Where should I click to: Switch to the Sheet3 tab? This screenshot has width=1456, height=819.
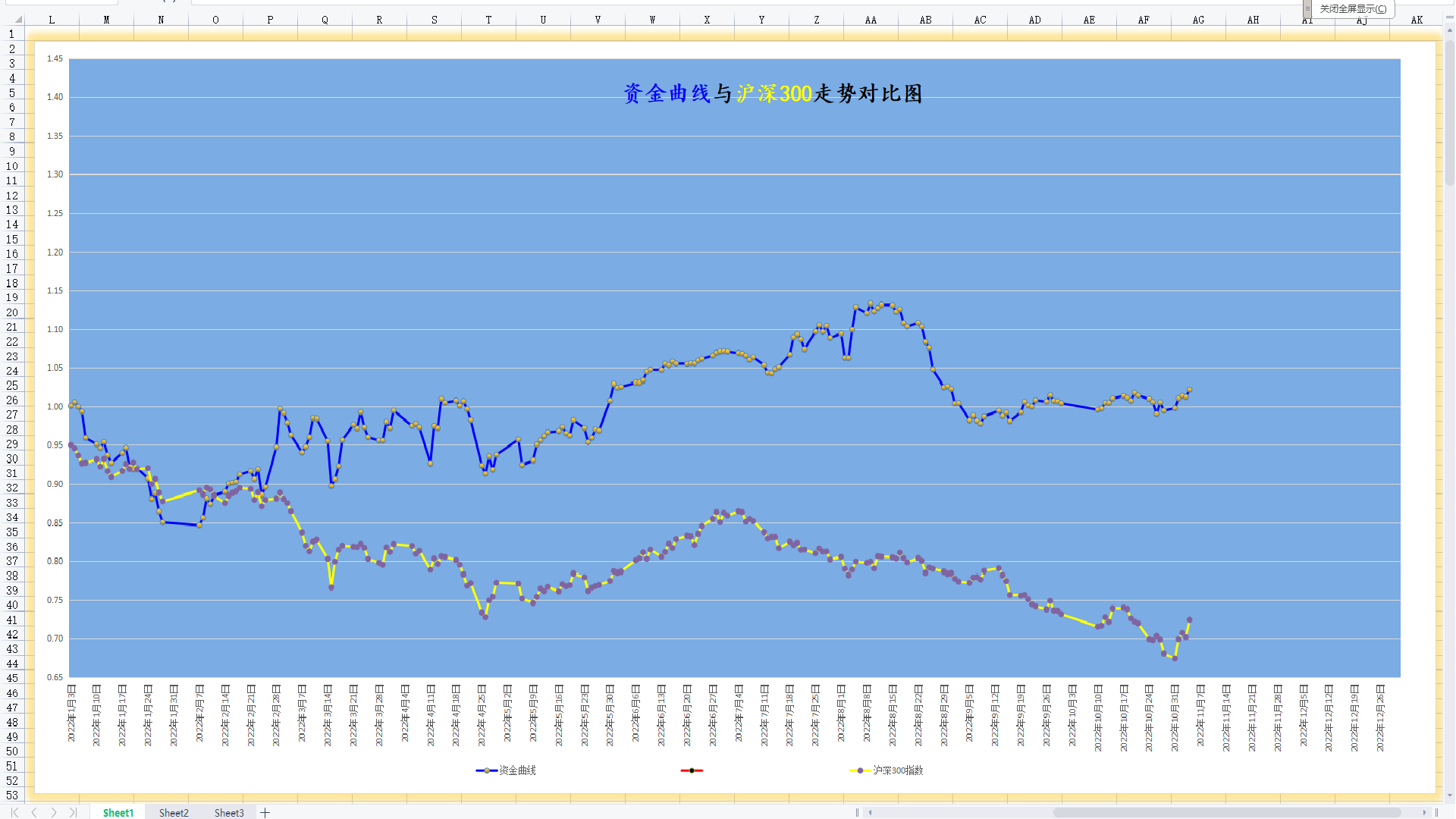click(229, 812)
